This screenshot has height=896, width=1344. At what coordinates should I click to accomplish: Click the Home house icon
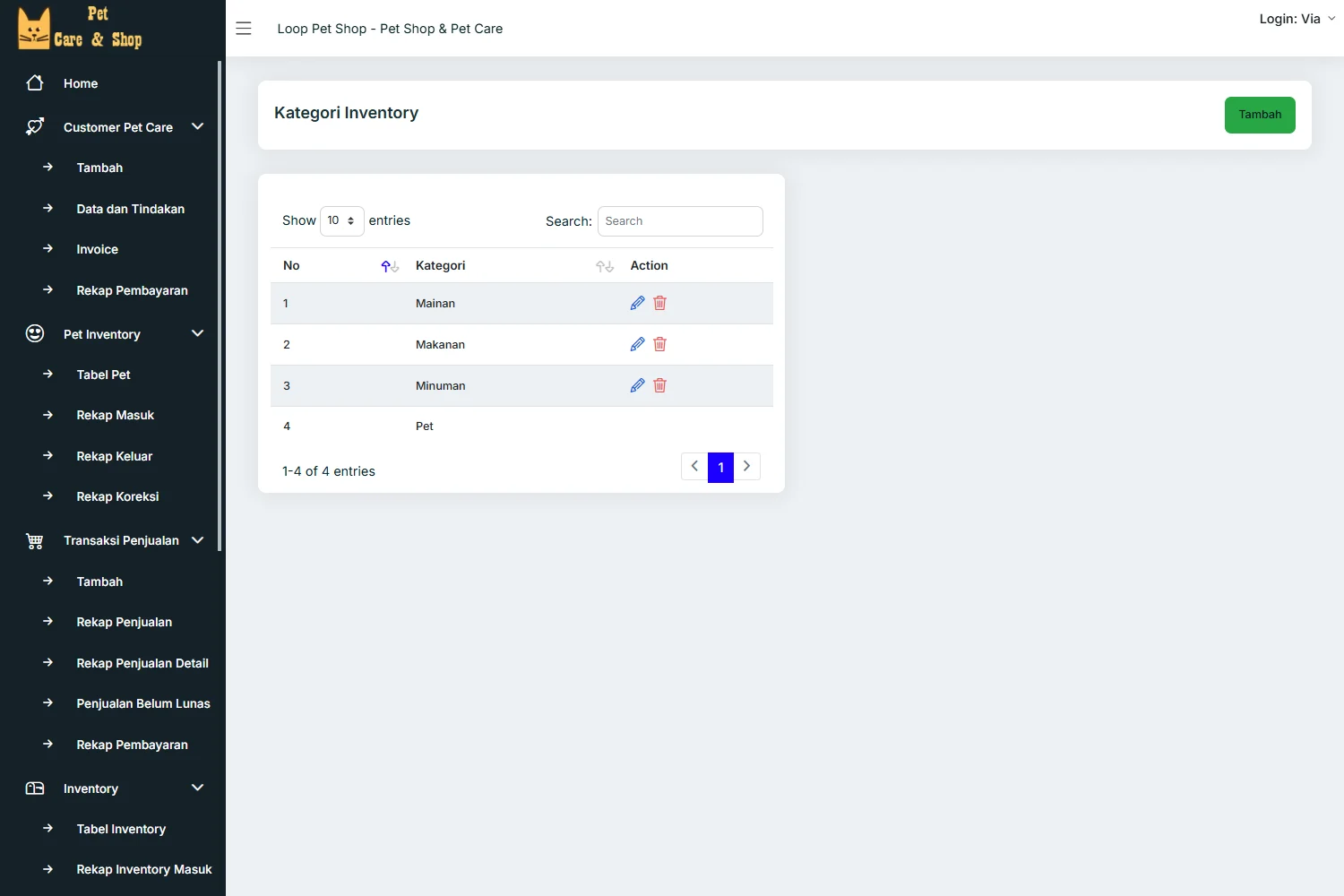35,83
